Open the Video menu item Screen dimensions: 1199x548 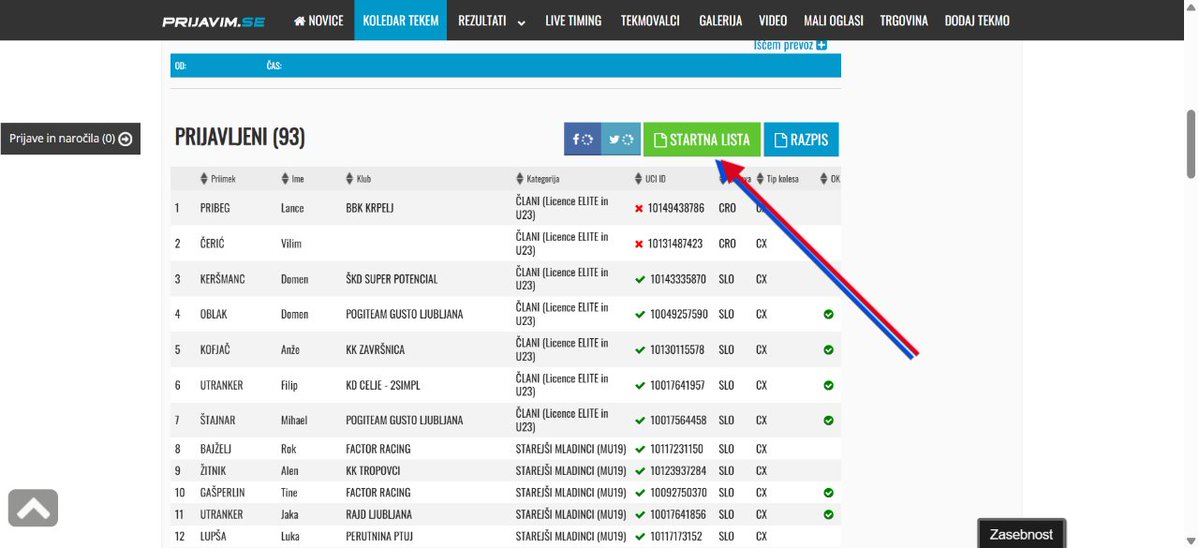pyautogui.click(x=772, y=21)
